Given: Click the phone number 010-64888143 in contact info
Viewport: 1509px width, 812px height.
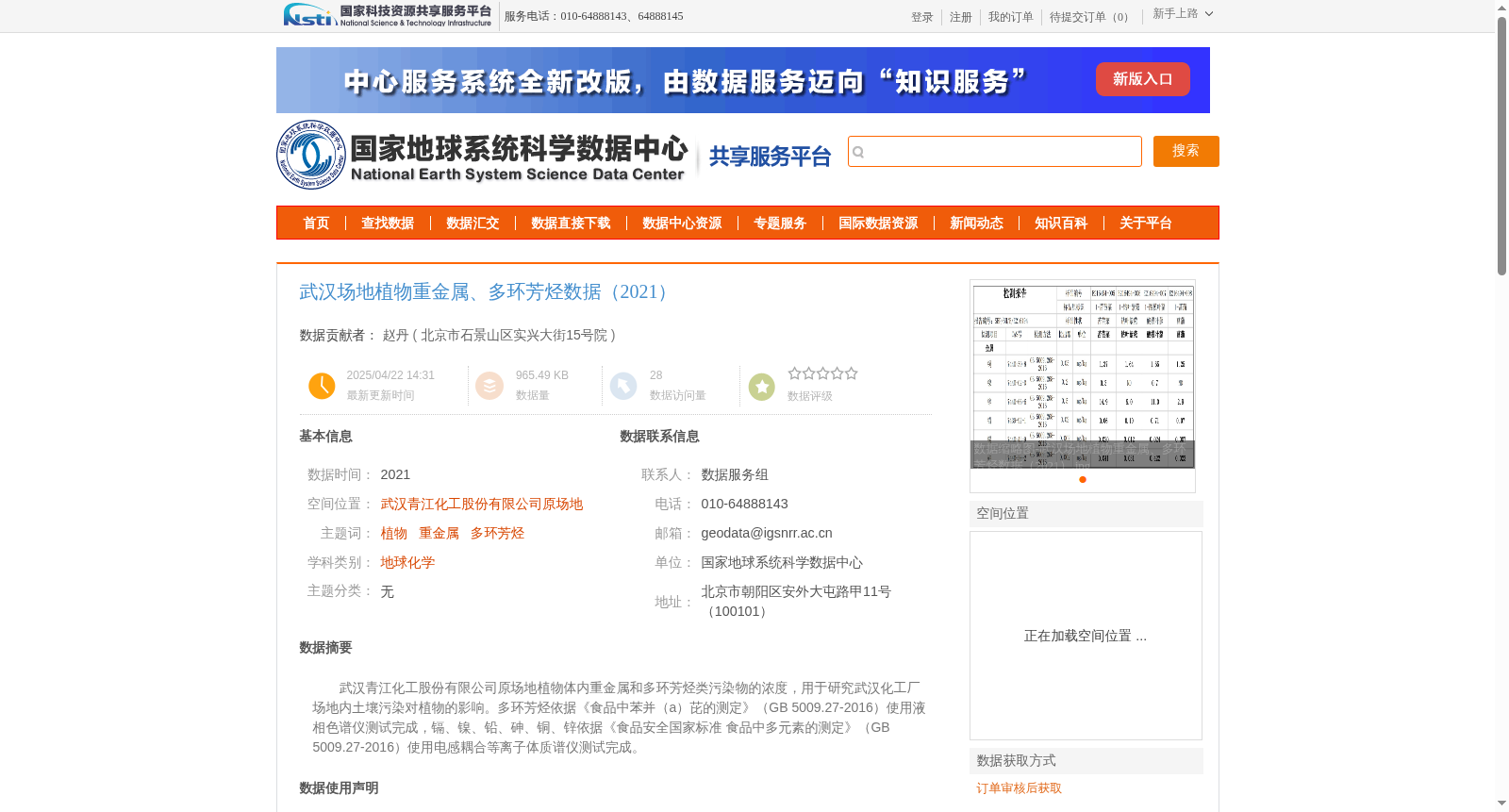Looking at the screenshot, I should point(744,505).
